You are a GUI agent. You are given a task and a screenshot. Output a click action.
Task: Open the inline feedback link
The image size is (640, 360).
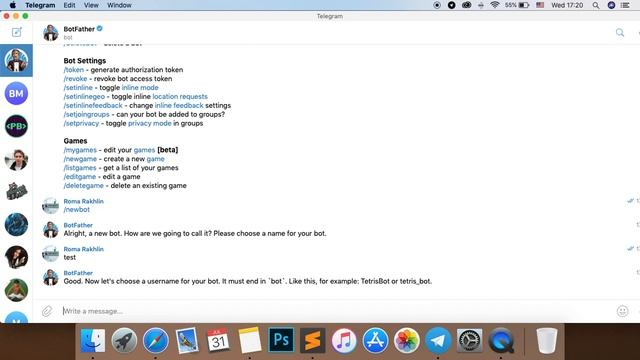click(179, 106)
